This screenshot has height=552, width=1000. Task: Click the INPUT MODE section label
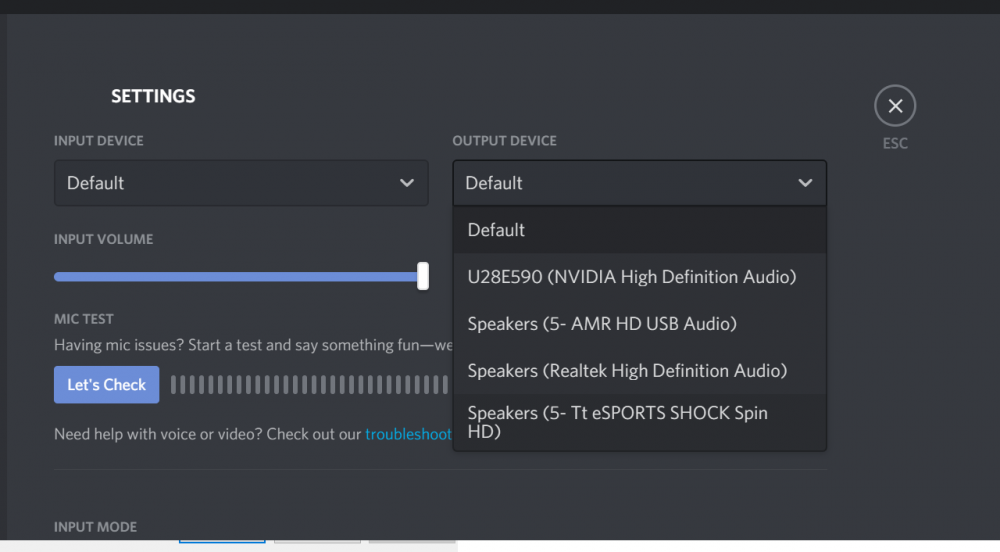pos(95,527)
